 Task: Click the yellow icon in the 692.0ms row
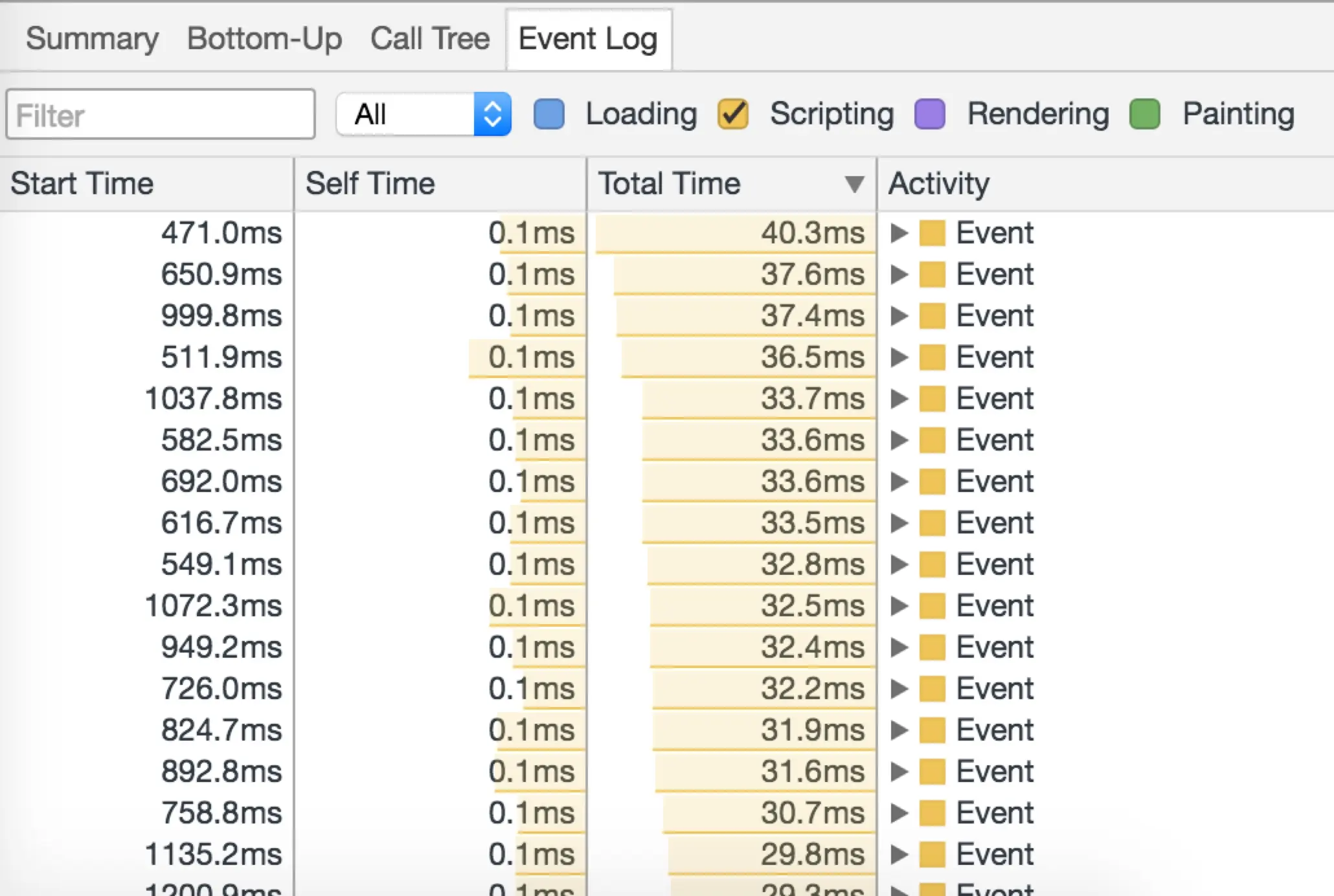(x=932, y=482)
